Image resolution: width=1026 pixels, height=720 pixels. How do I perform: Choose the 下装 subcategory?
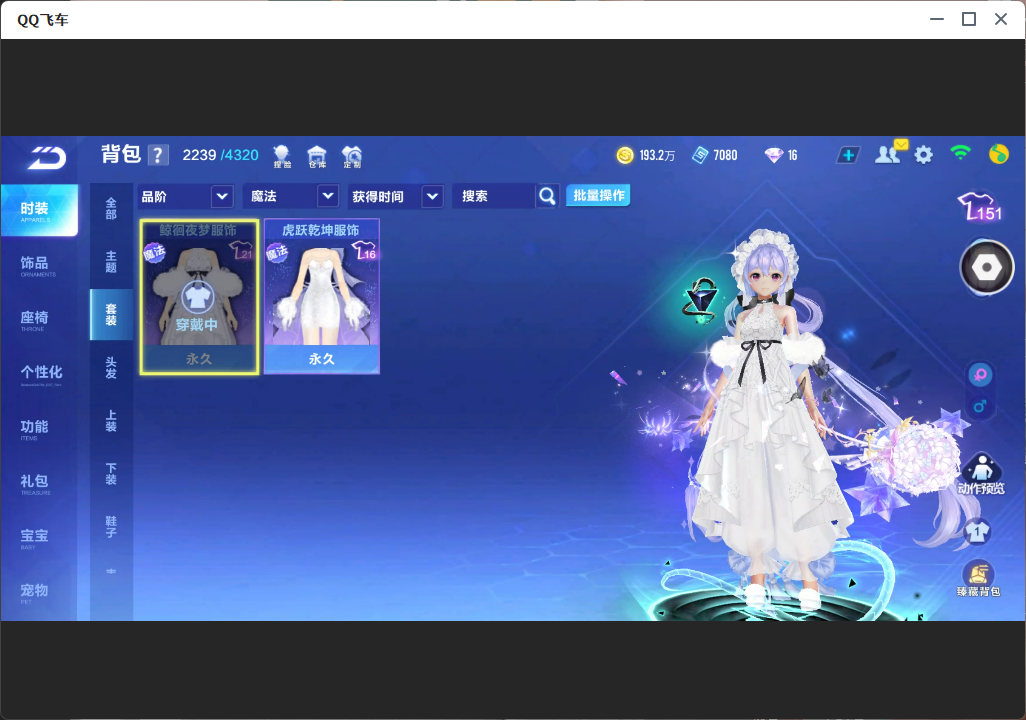pos(111,474)
